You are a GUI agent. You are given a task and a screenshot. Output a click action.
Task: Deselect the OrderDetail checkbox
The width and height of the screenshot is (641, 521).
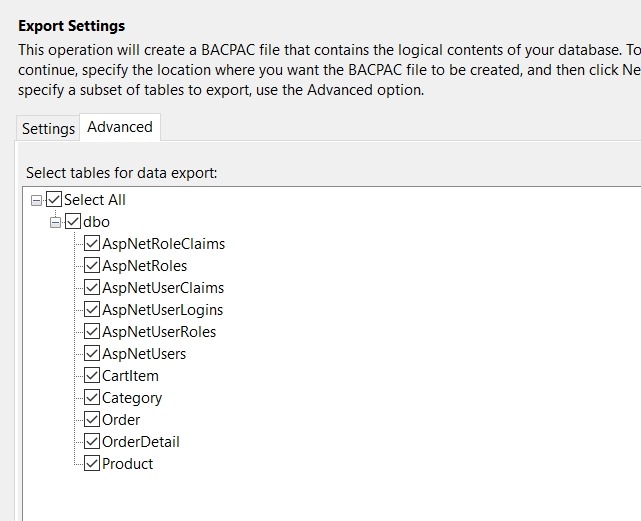tap(92, 442)
